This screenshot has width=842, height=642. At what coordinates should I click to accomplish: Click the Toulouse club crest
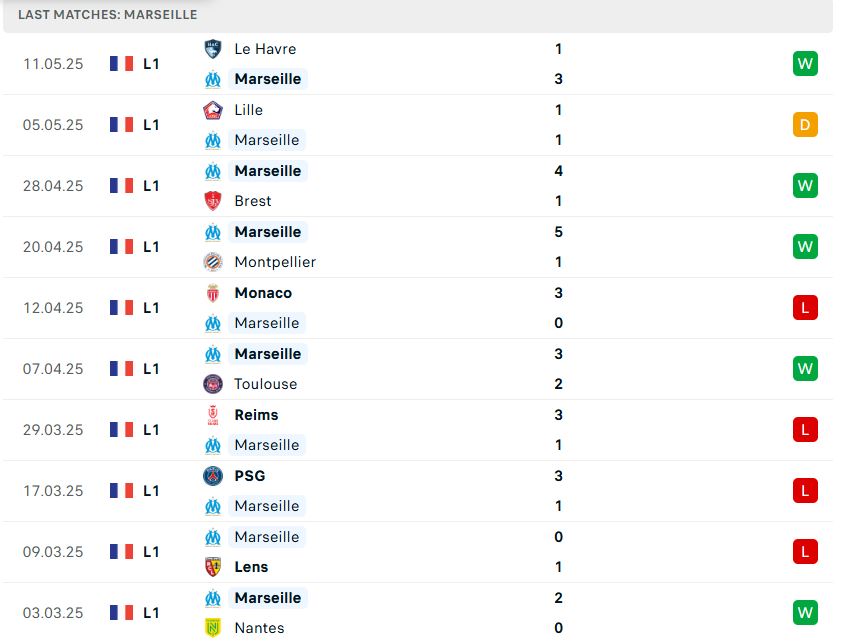213,384
